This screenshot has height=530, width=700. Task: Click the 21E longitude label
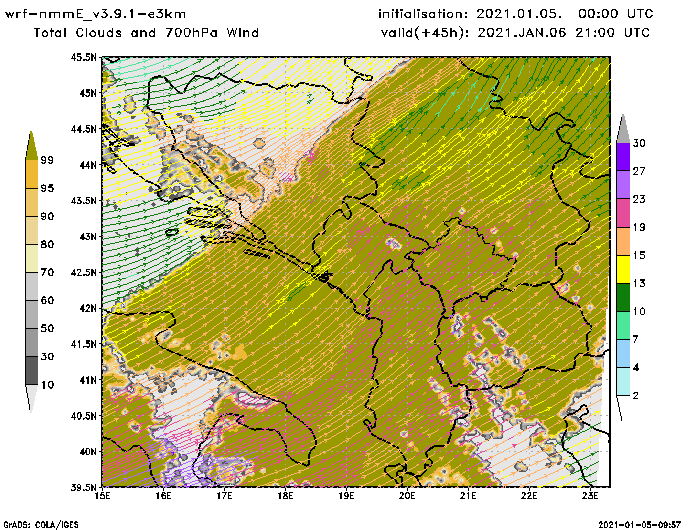pos(468,496)
